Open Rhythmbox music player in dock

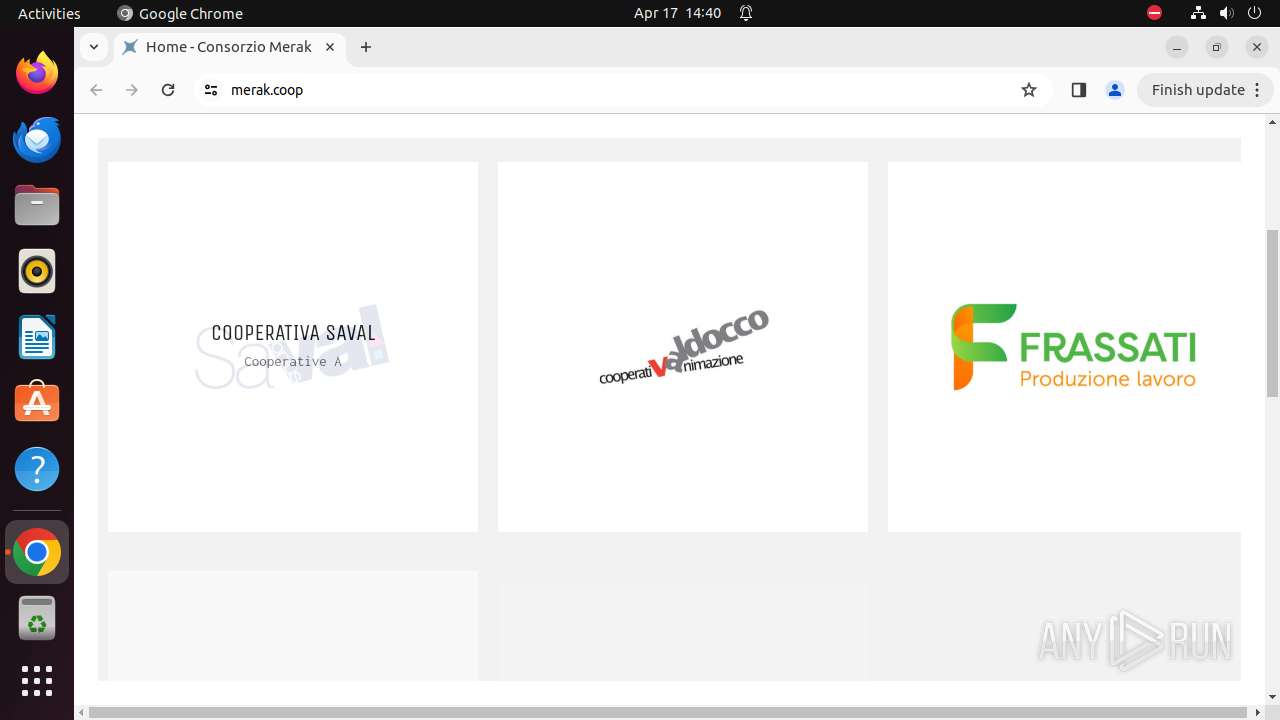37,271
